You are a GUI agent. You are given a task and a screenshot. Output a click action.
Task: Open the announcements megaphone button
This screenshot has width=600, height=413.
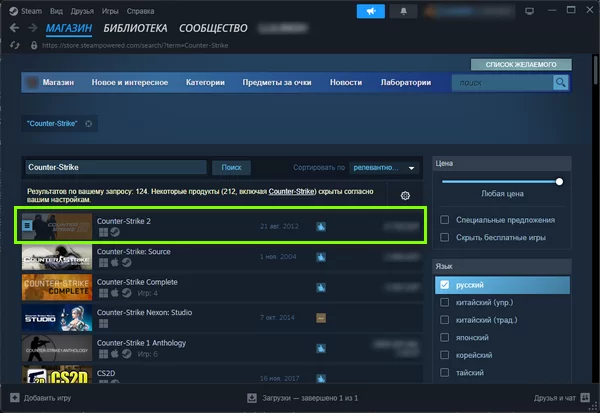[370, 11]
